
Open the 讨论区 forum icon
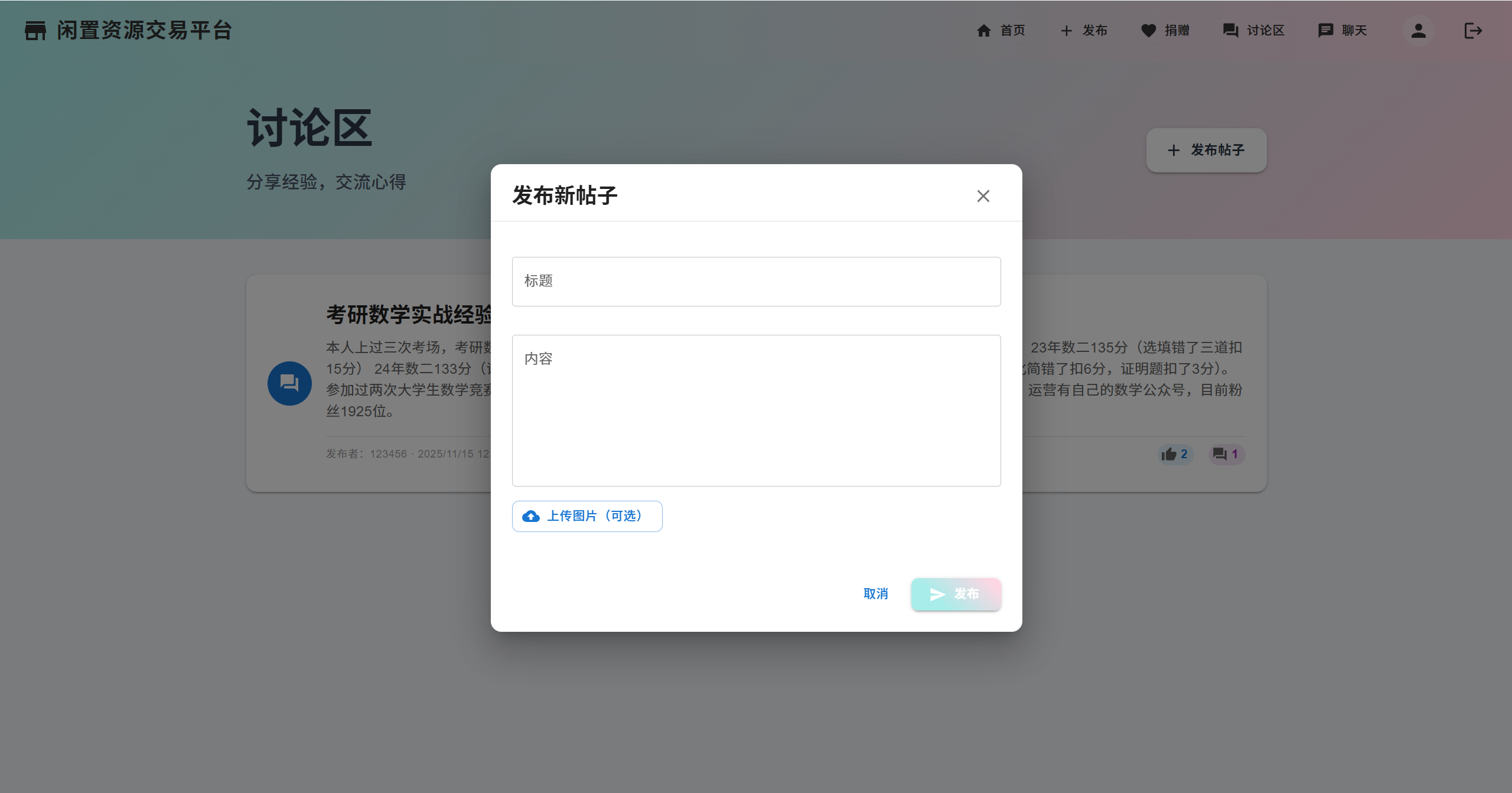pos(1230,30)
